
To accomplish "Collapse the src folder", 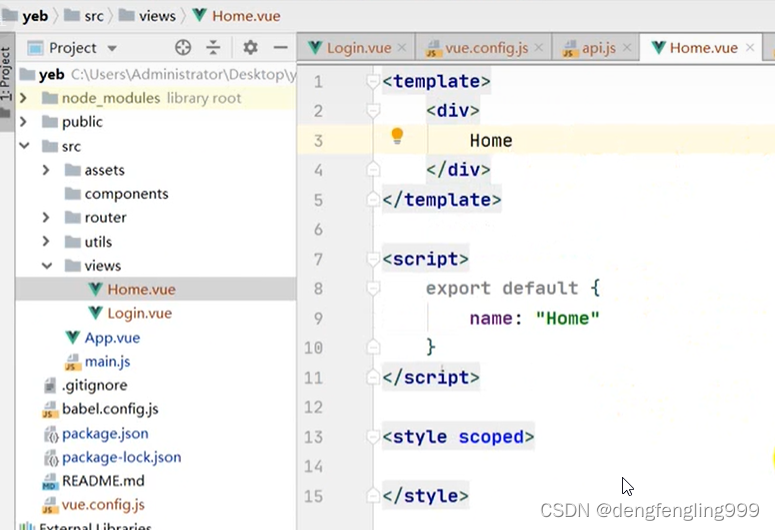I will pyautogui.click(x=24, y=146).
